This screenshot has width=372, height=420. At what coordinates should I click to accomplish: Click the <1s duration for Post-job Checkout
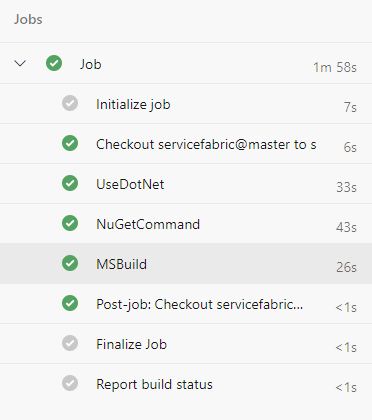346,307
